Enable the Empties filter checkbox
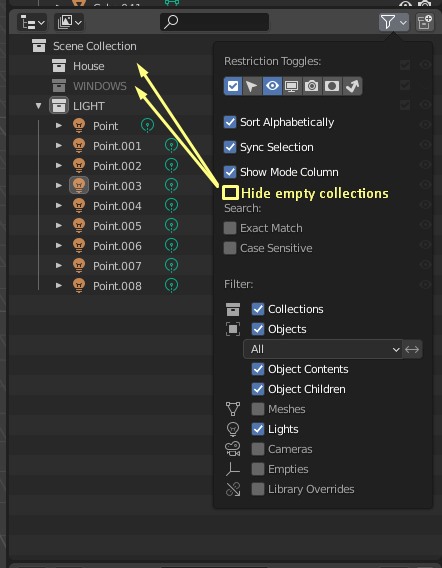This screenshot has height=568, width=442. (258, 469)
